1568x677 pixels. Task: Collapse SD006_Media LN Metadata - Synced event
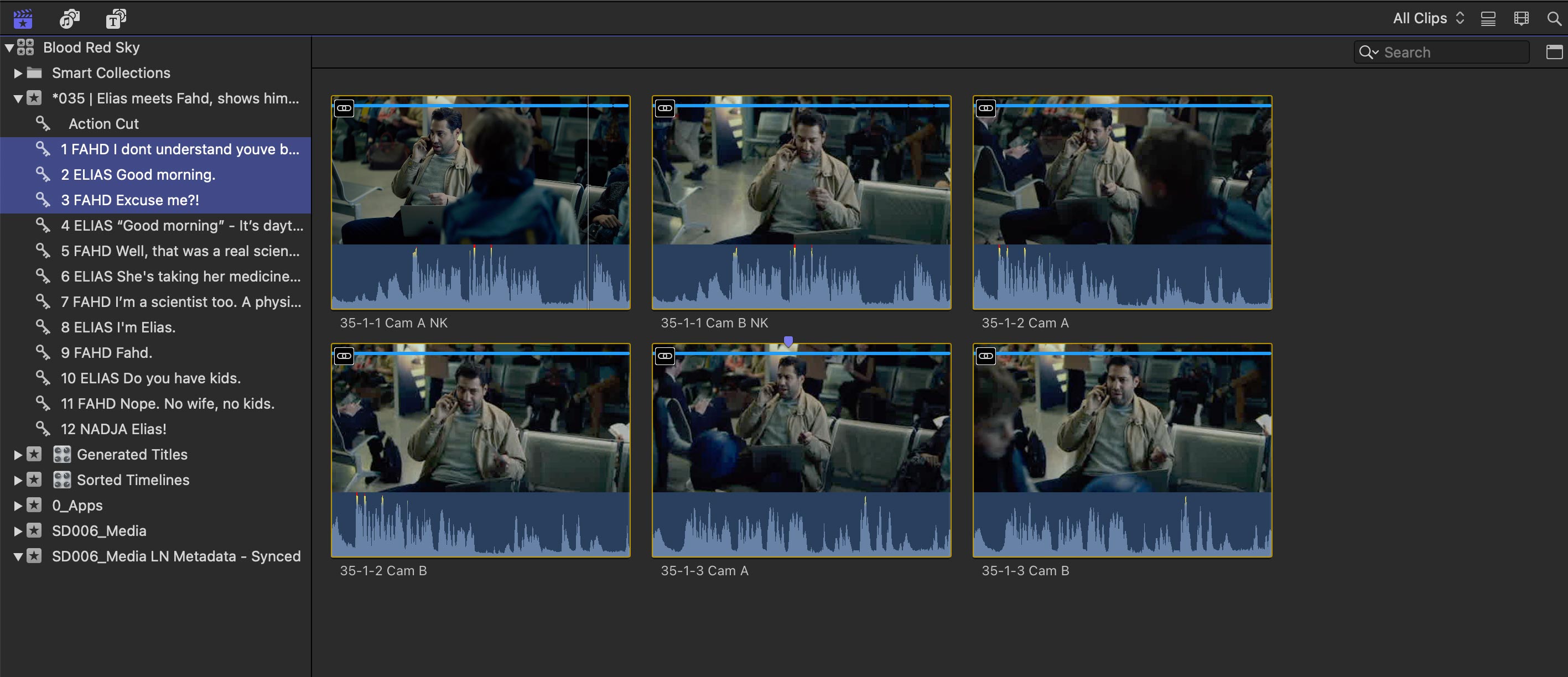18,556
